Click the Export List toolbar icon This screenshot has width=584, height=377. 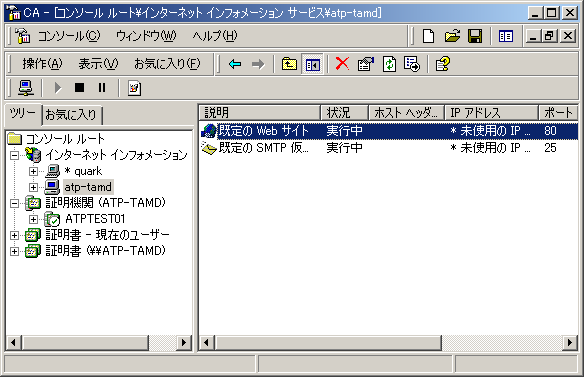coord(412,64)
